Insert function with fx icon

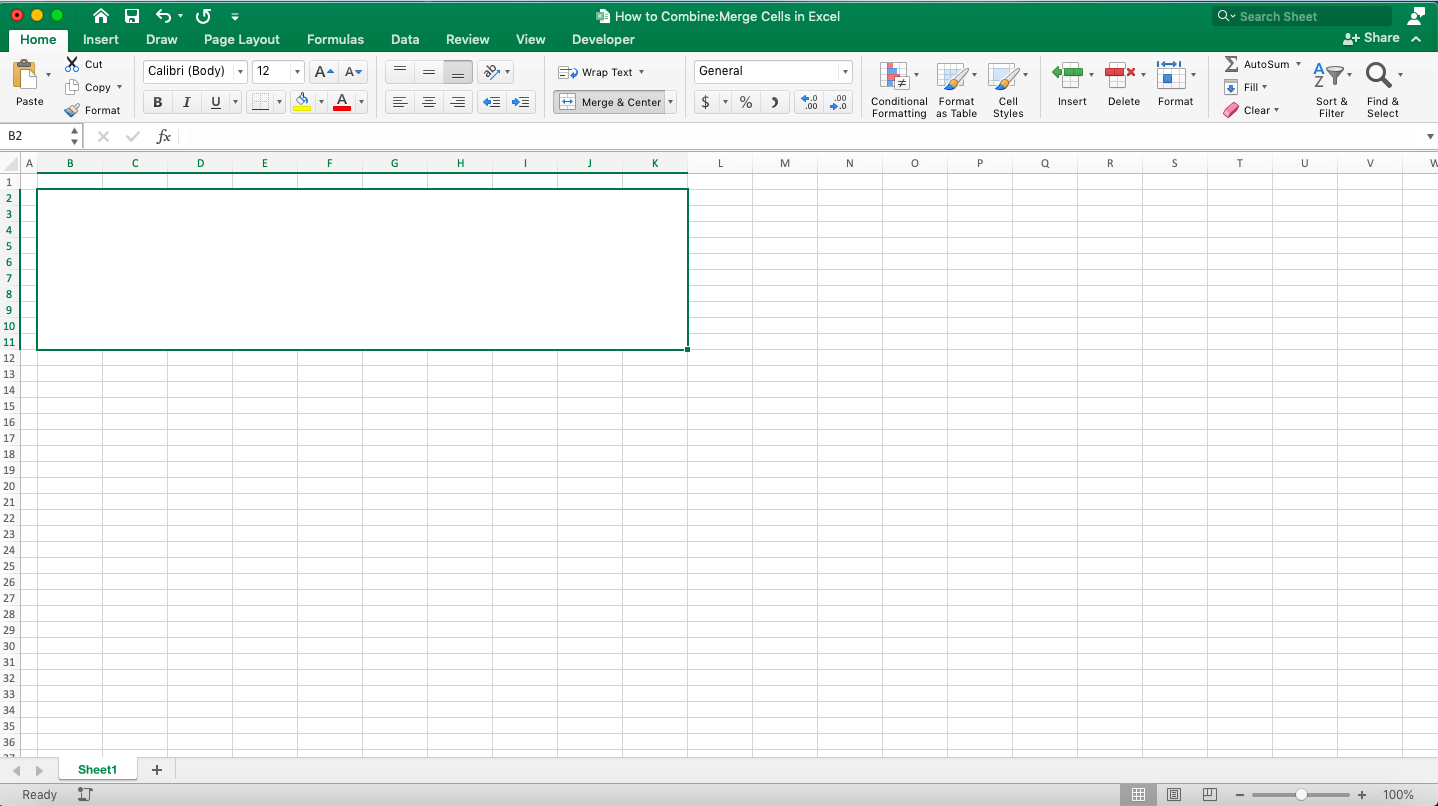coord(164,136)
